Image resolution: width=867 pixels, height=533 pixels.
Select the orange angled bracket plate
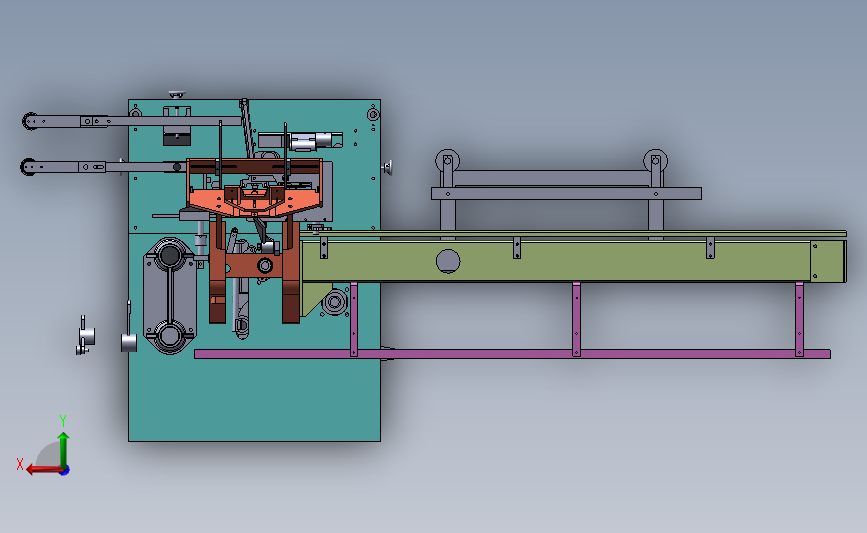click(255, 200)
